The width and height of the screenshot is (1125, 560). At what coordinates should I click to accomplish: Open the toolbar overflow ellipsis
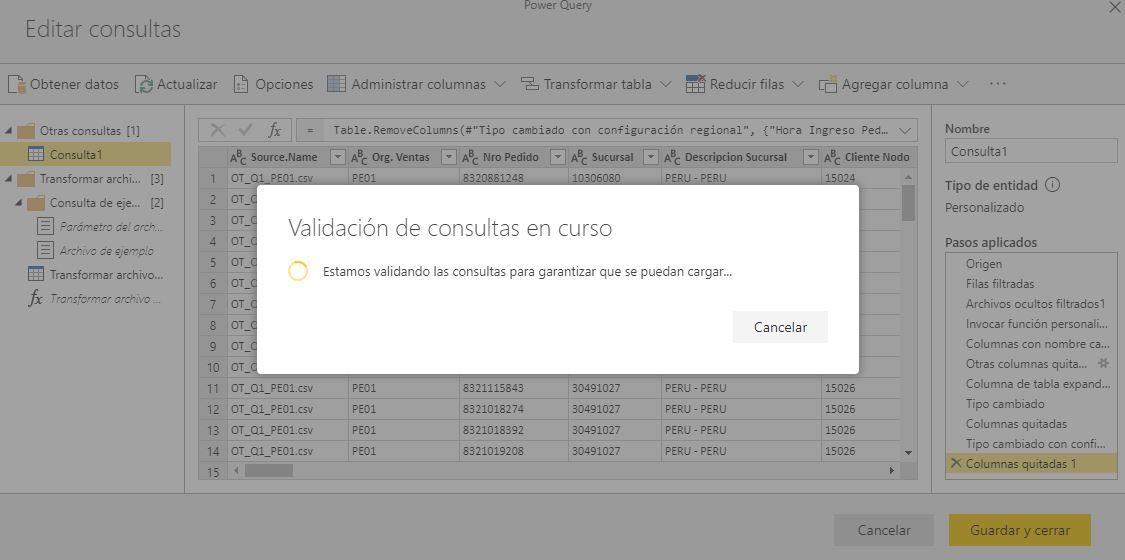[x=997, y=84]
